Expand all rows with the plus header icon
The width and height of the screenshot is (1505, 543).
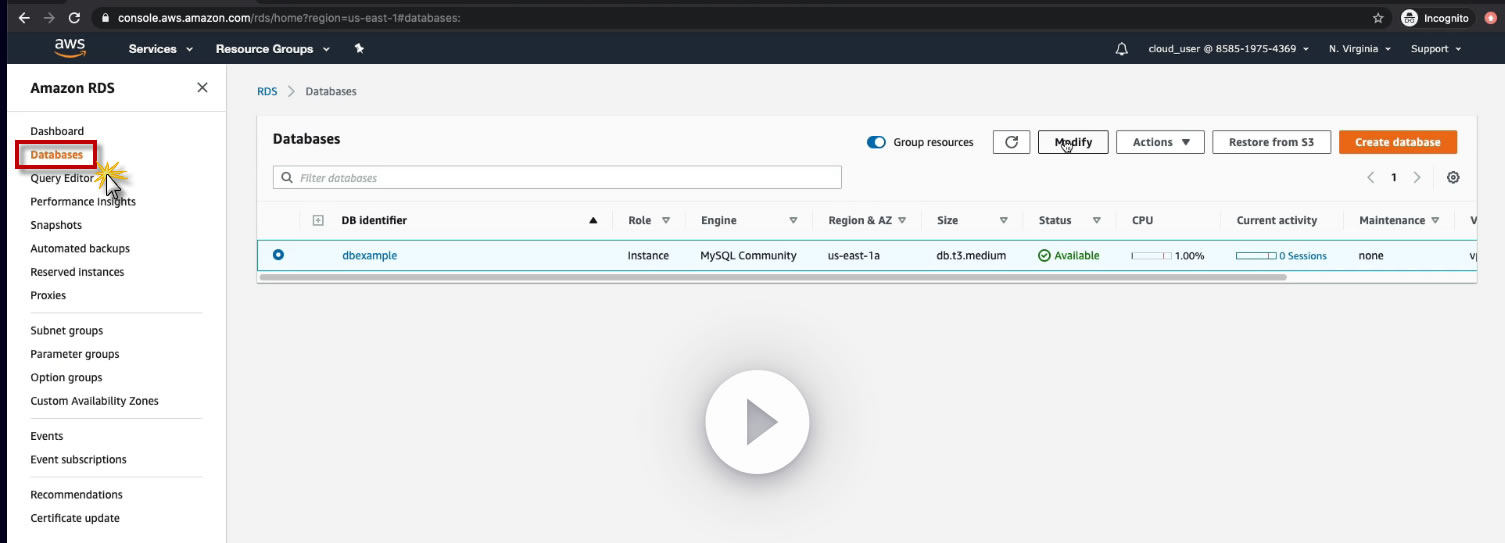tap(318, 220)
